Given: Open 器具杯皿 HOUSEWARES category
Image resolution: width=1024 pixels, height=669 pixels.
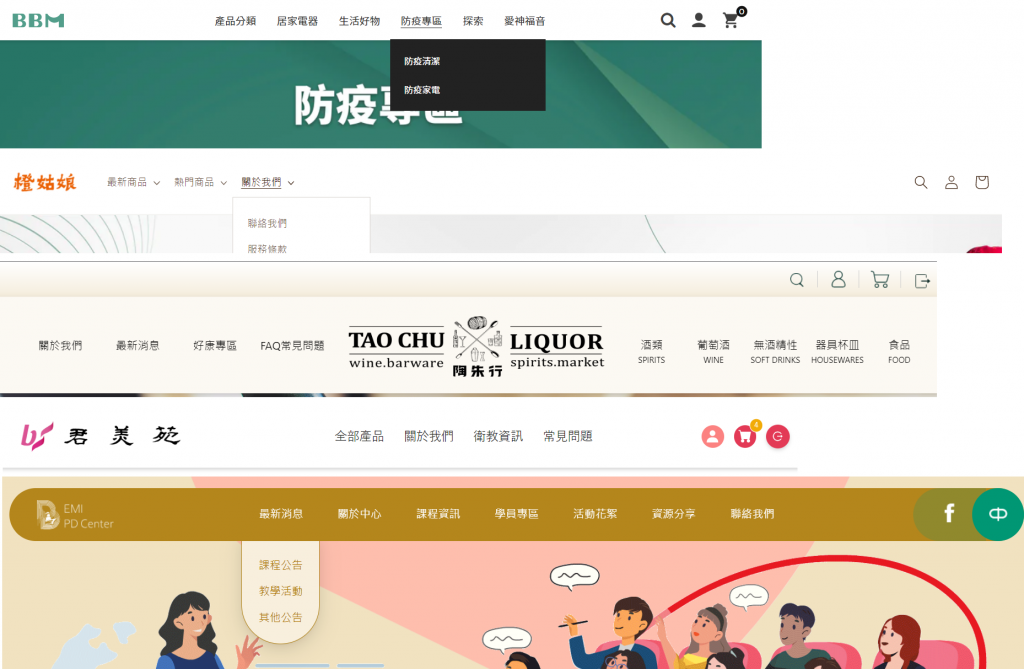Looking at the screenshot, I should [837, 351].
